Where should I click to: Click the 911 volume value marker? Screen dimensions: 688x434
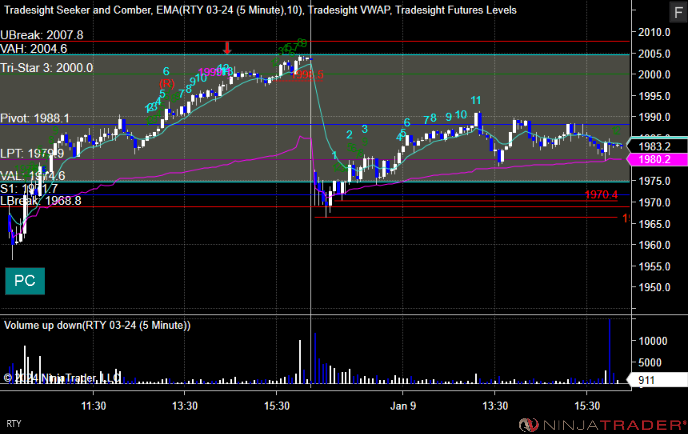click(x=657, y=380)
